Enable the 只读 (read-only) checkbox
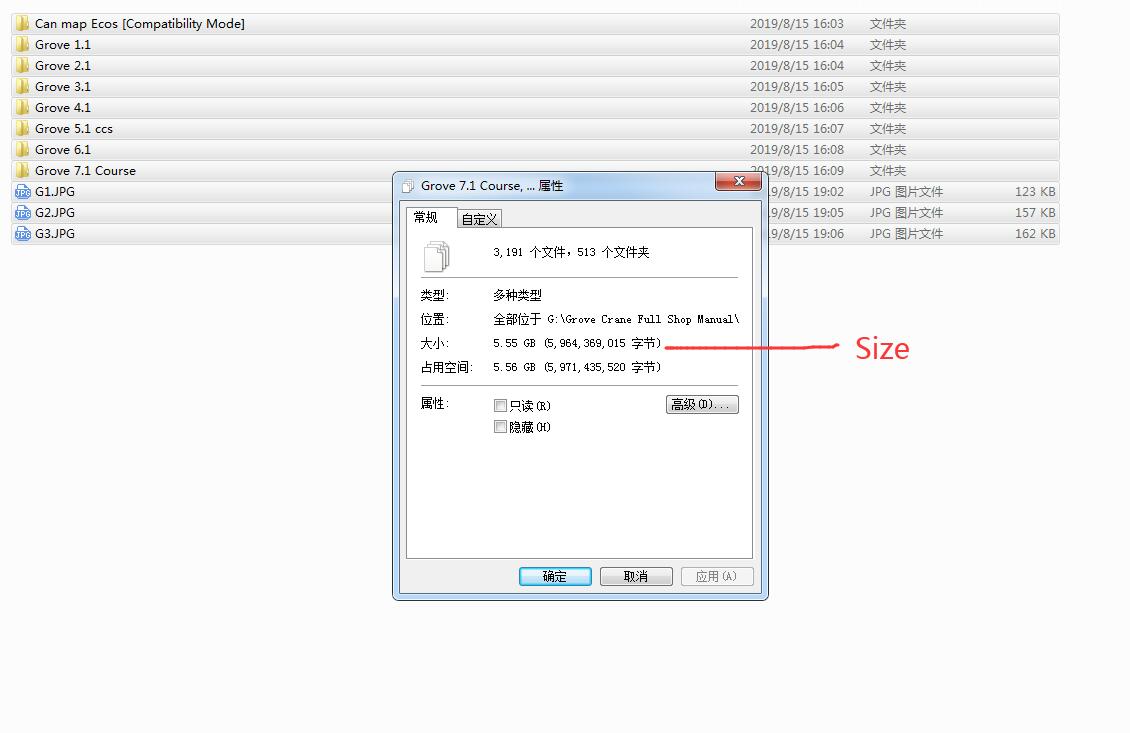Image resolution: width=1130 pixels, height=733 pixels. [x=501, y=406]
